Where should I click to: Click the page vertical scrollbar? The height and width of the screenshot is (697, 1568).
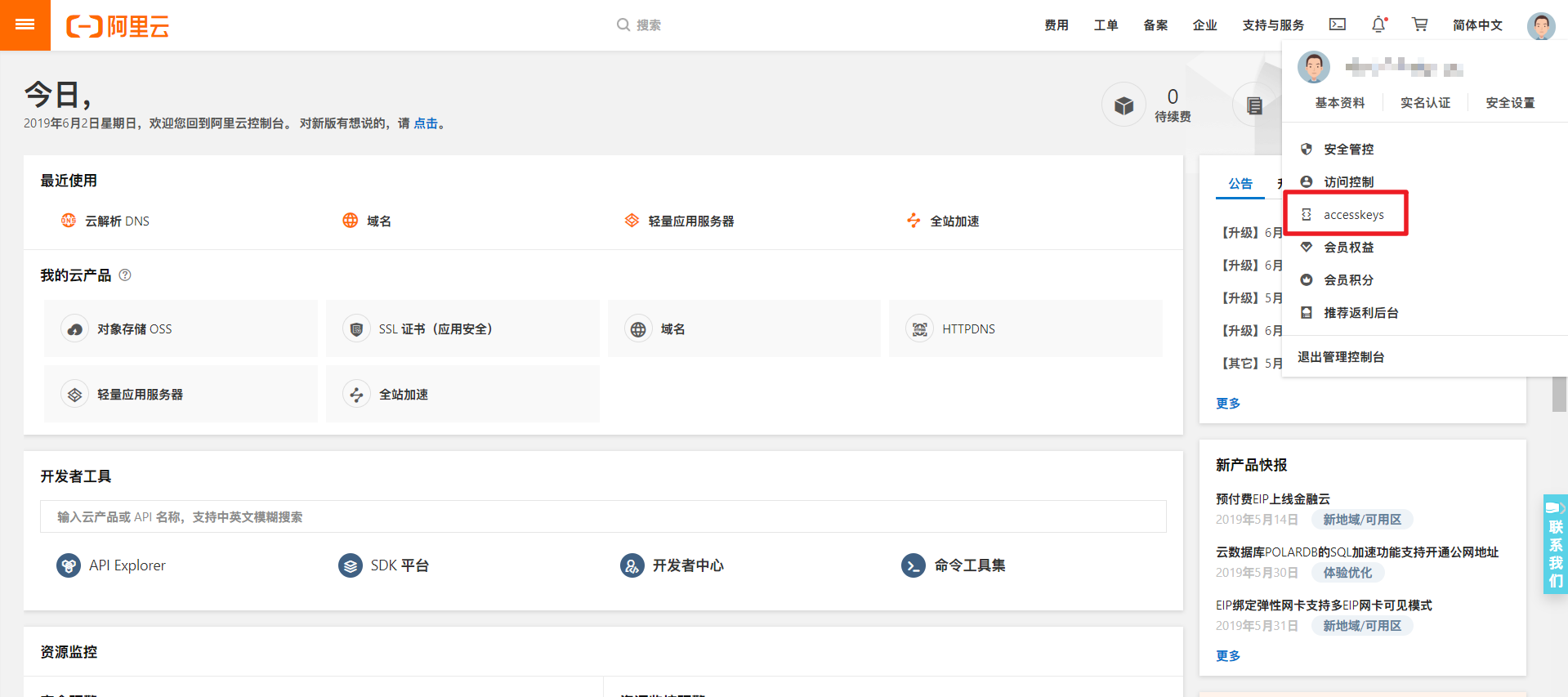tap(1559, 392)
